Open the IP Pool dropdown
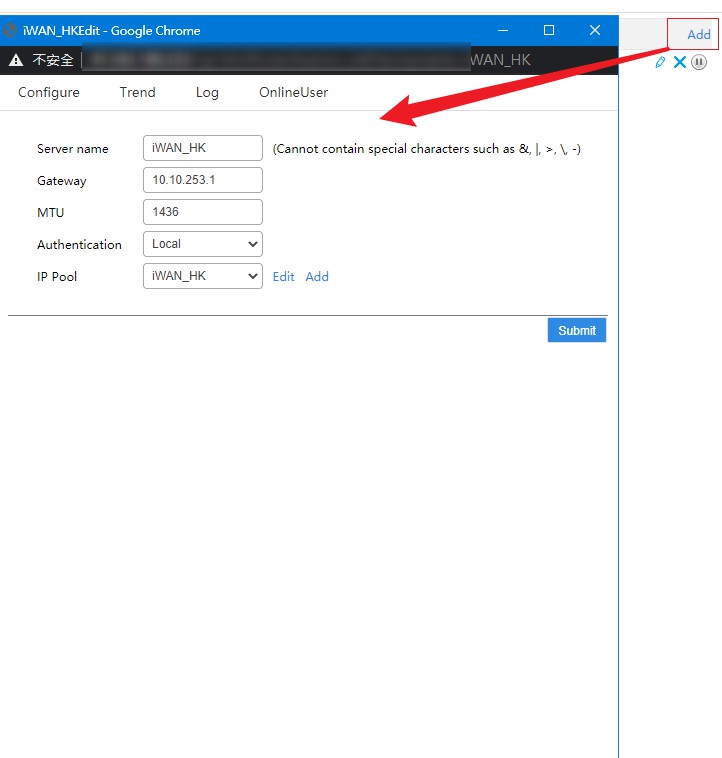Image resolution: width=722 pixels, height=758 pixels. [x=203, y=276]
